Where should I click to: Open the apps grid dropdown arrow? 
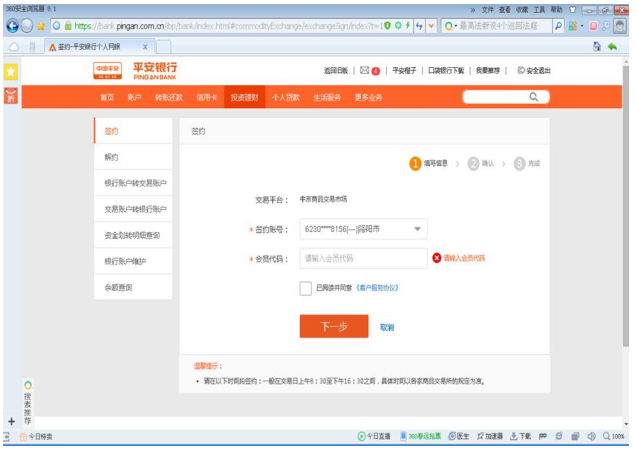[582, 26]
